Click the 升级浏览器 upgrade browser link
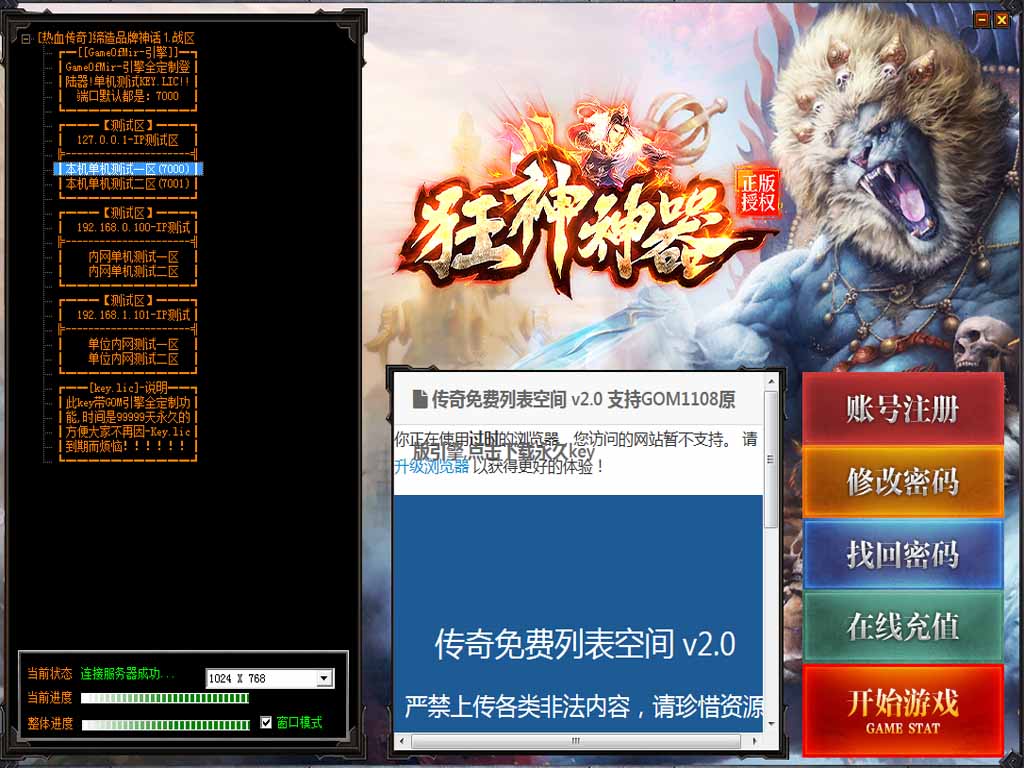Screen dimensions: 1024x768 [431, 466]
